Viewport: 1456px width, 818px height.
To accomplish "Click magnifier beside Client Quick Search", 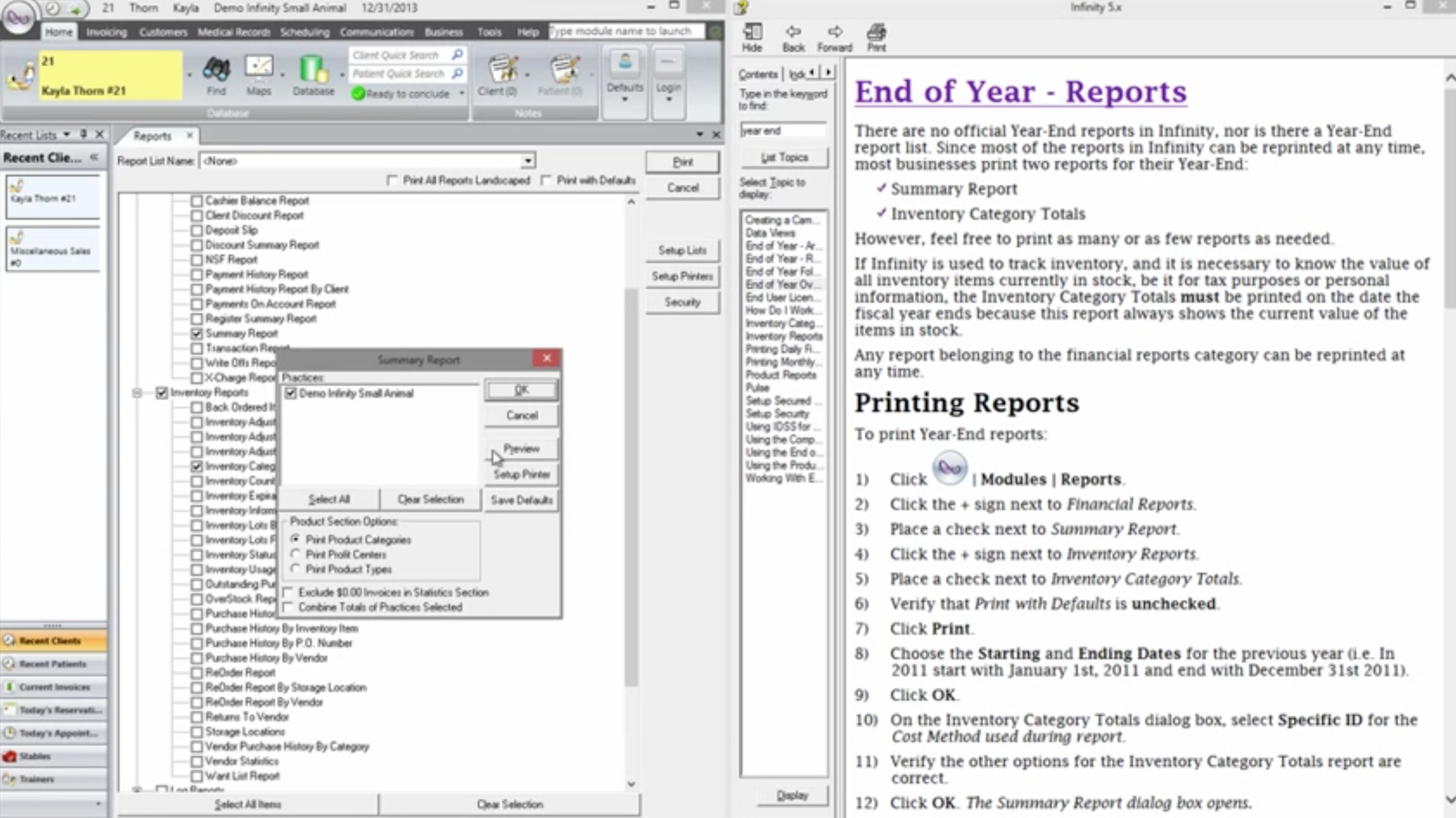I will tap(457, 54).
